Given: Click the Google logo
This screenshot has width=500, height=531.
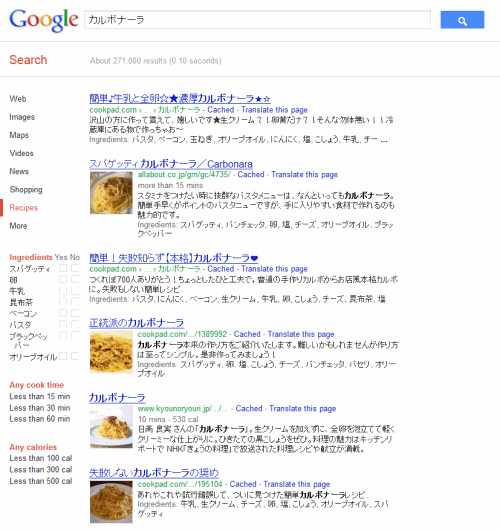Looking at the screenshot, I should (x=44, y=20).
